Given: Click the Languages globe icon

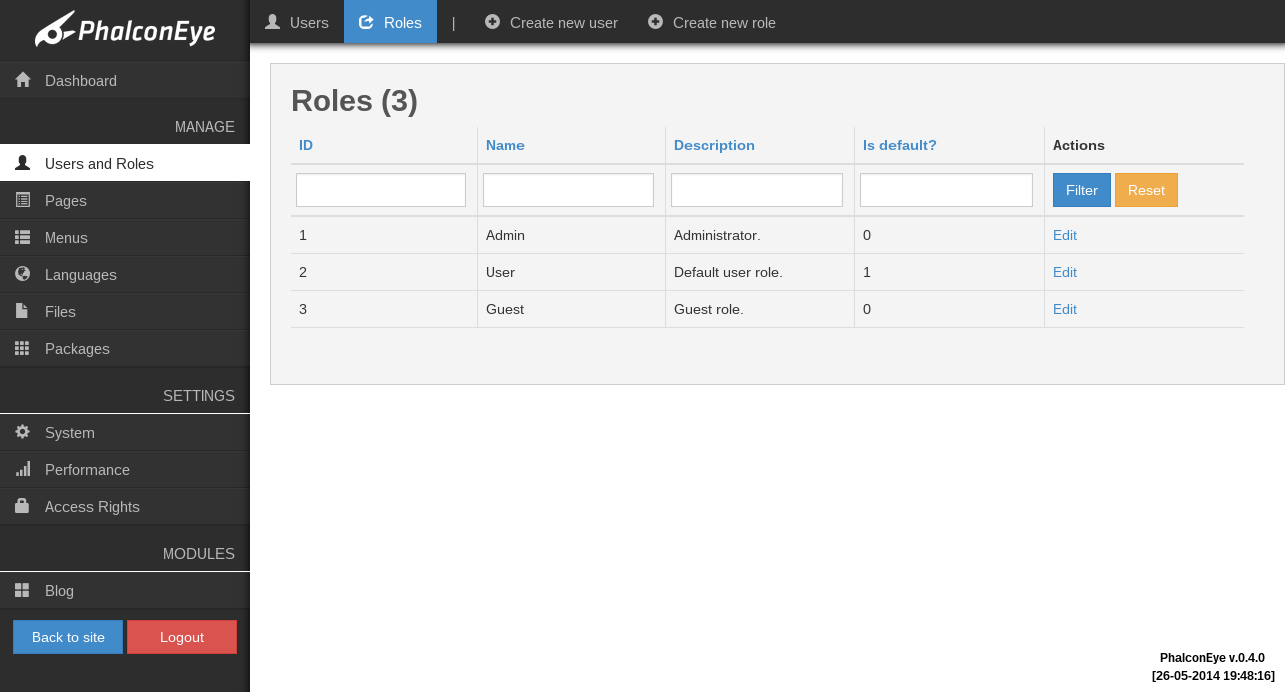Looking at the screenshot, I should tap(23, 274).
